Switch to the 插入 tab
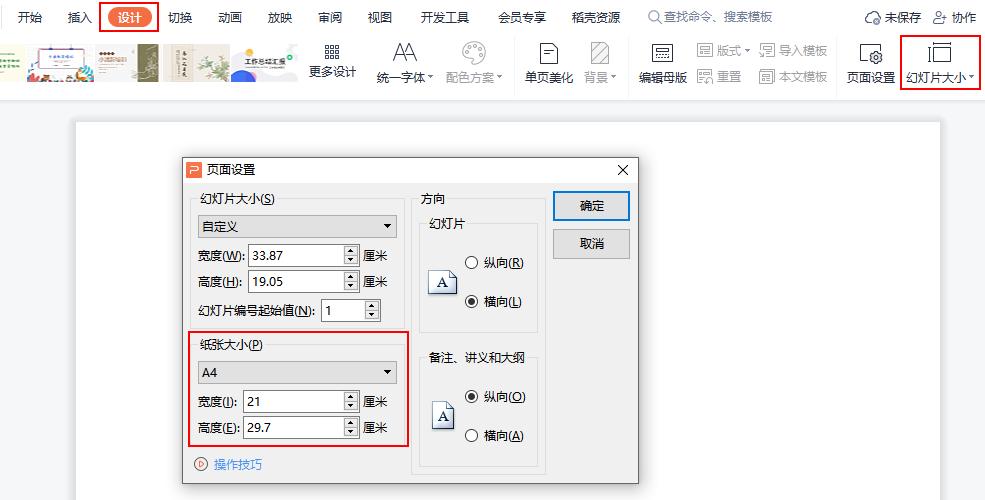The width and height of the screenshot is (985, 500). coord(79,18)
